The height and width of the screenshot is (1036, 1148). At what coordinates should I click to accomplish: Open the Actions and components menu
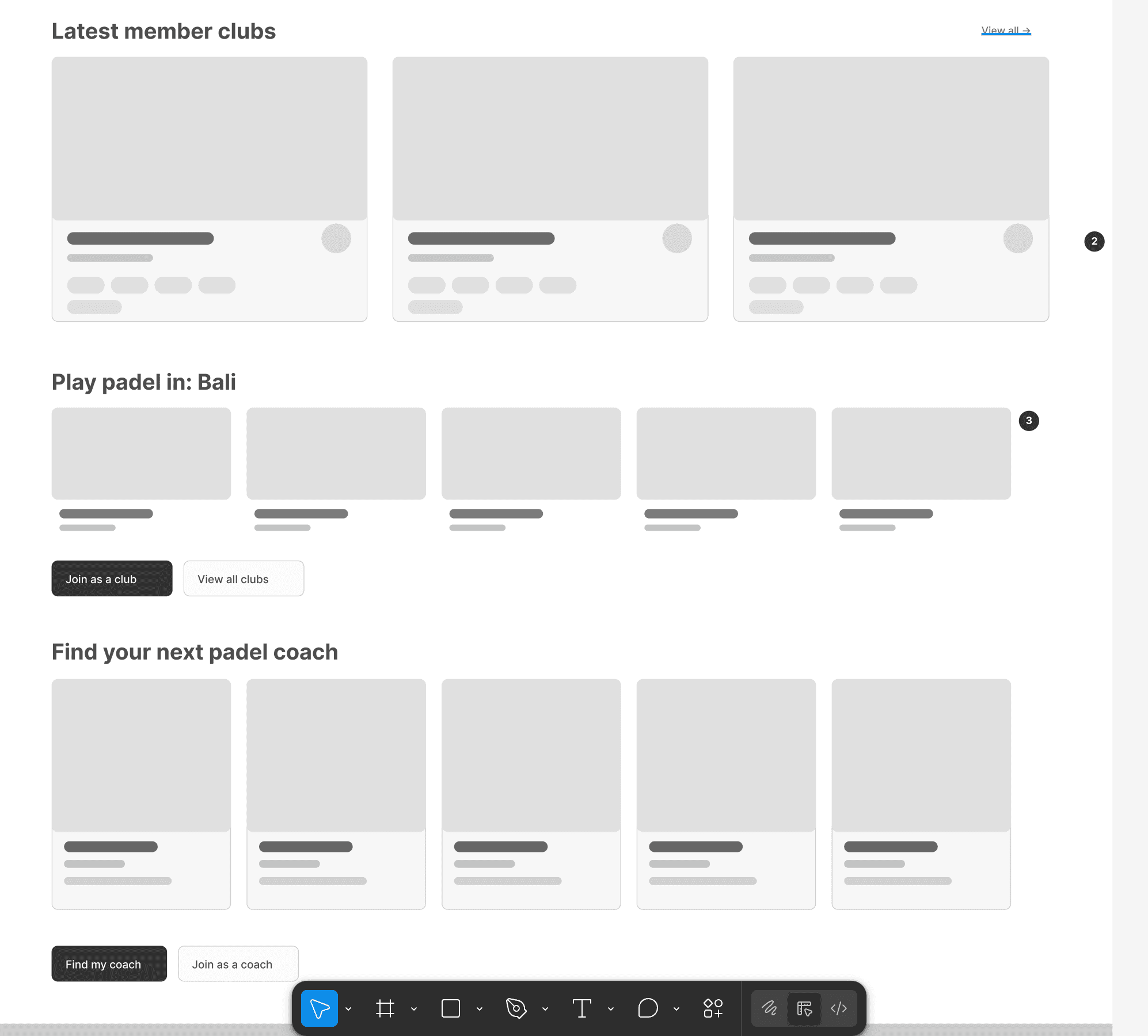[x=713, y=1008]
